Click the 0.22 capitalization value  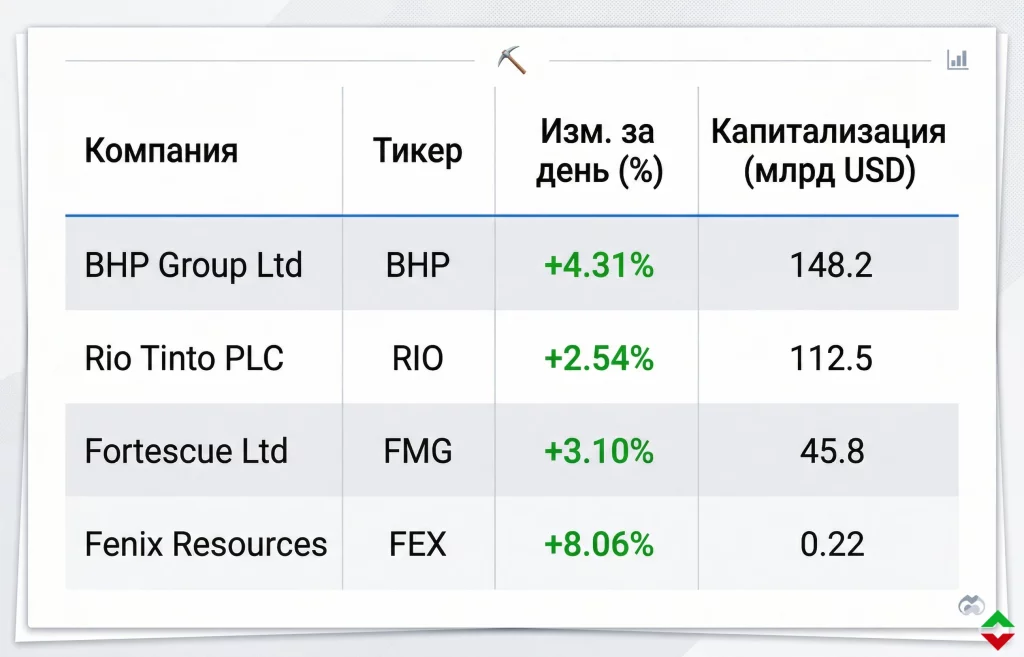pos(832,545)
